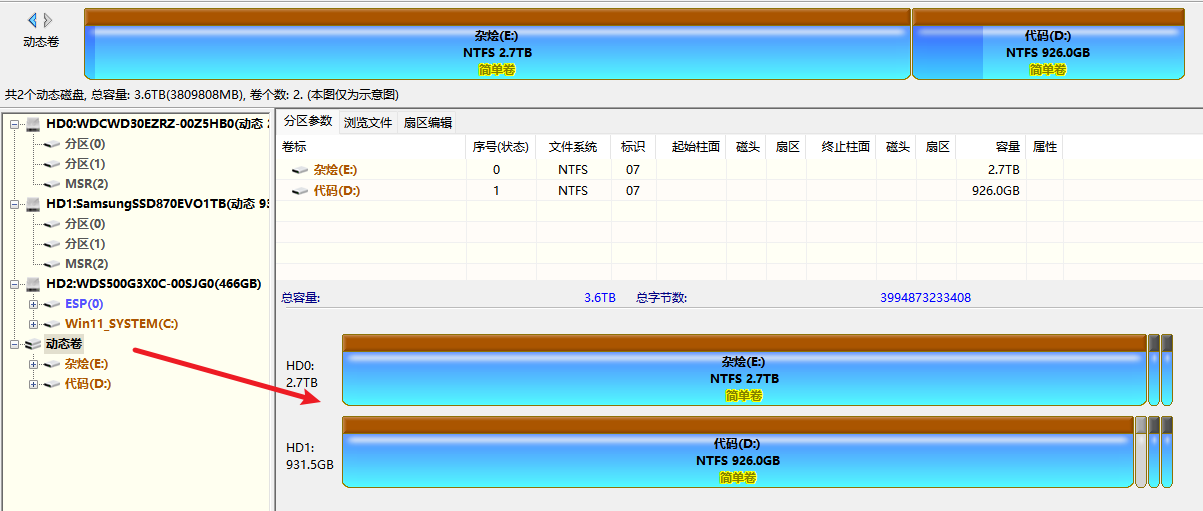
Task: Click the 共2个动态磁盘 summary status line
Action: pos(202,94)
